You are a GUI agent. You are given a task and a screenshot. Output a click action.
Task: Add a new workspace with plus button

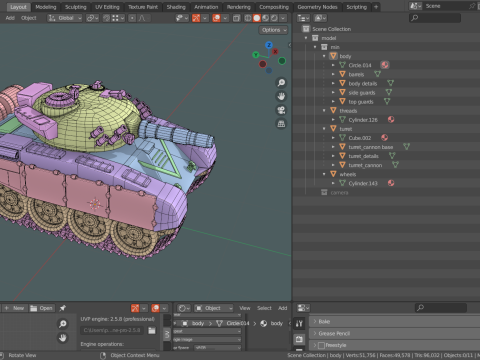point(376,7)
